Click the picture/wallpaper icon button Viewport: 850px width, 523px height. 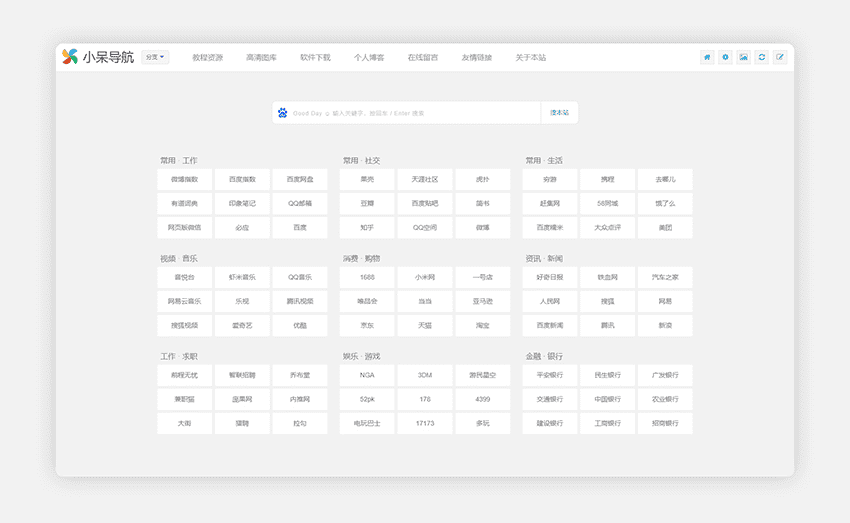click(x=744, y=57)
